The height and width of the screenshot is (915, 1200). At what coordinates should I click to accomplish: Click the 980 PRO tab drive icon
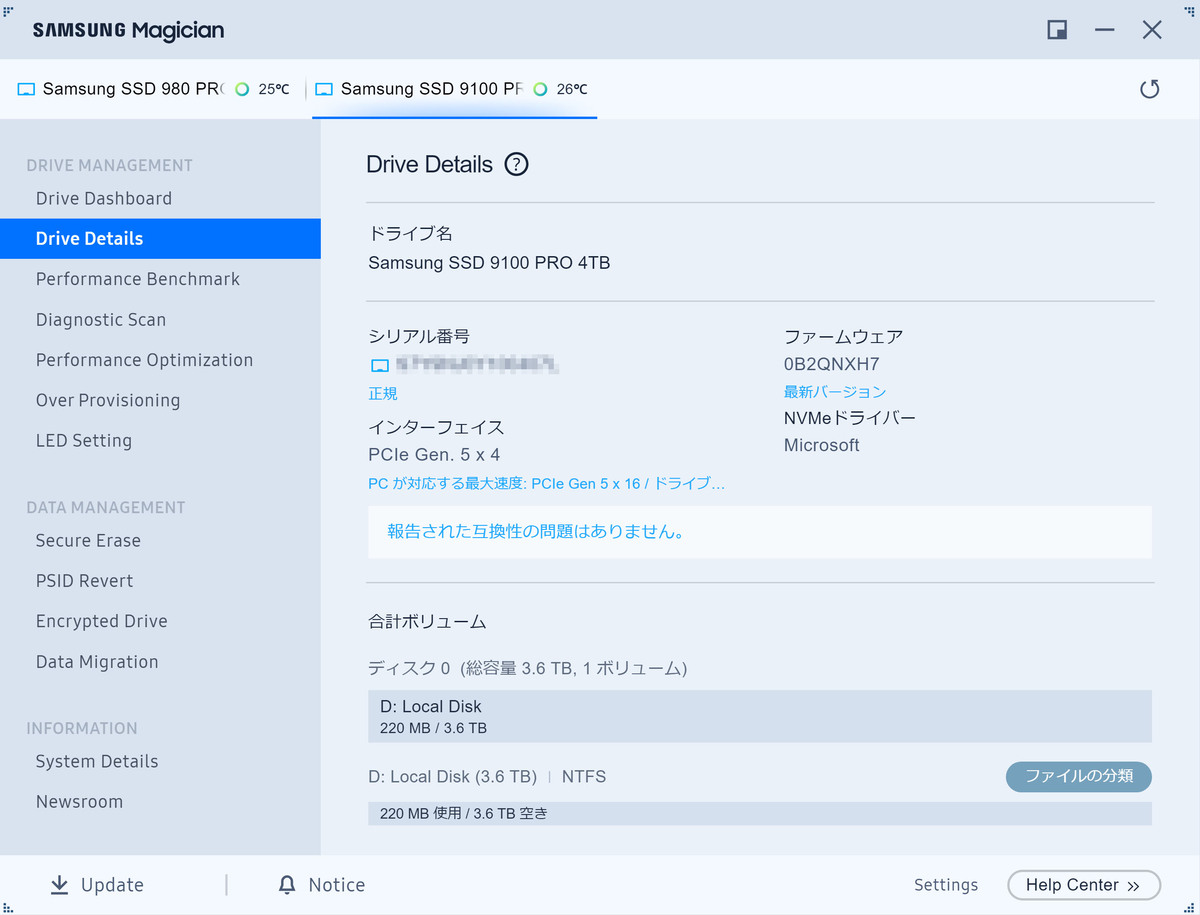(26, 89)
